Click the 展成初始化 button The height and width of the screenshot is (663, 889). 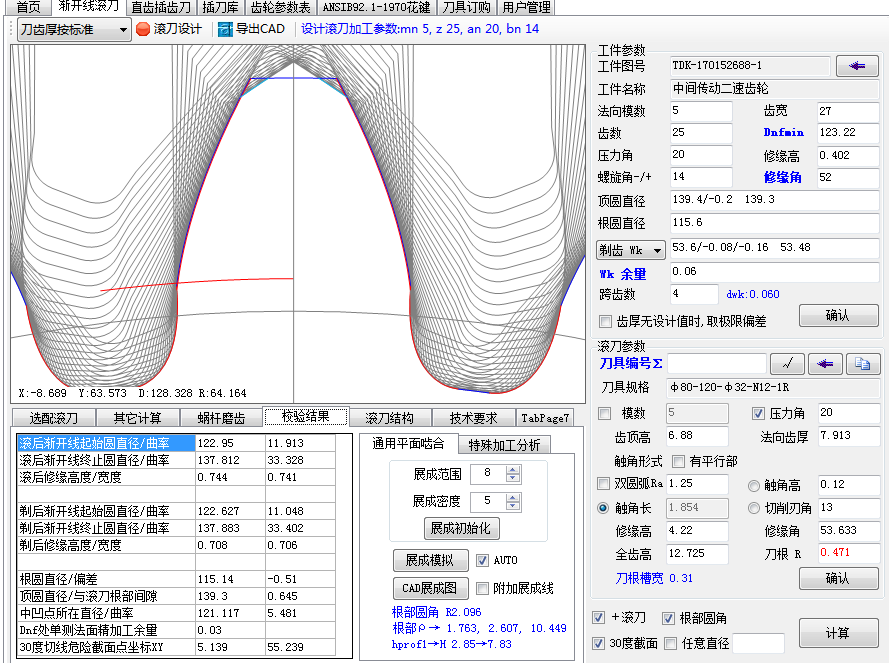[x=460, y=529]
